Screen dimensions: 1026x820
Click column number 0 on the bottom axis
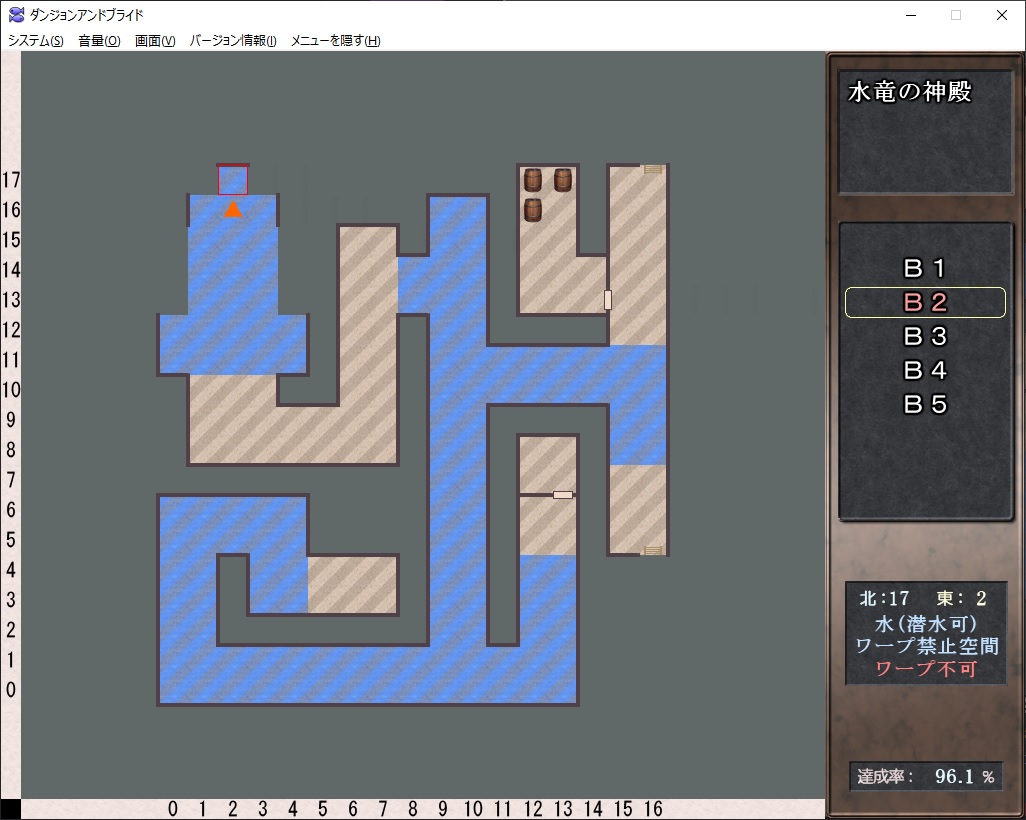point(173,810)
